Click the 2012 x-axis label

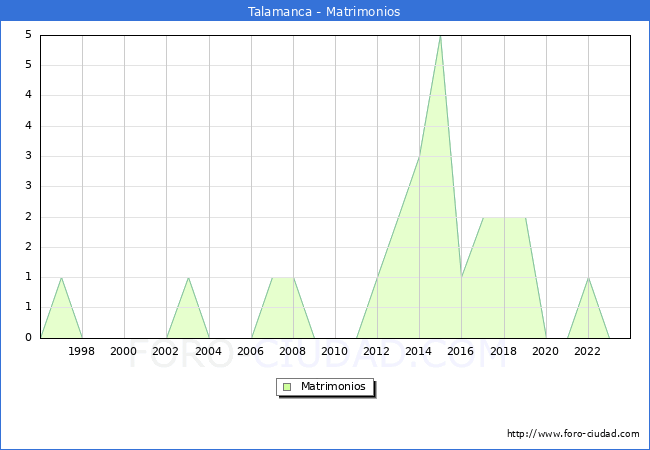click(376, 351)
